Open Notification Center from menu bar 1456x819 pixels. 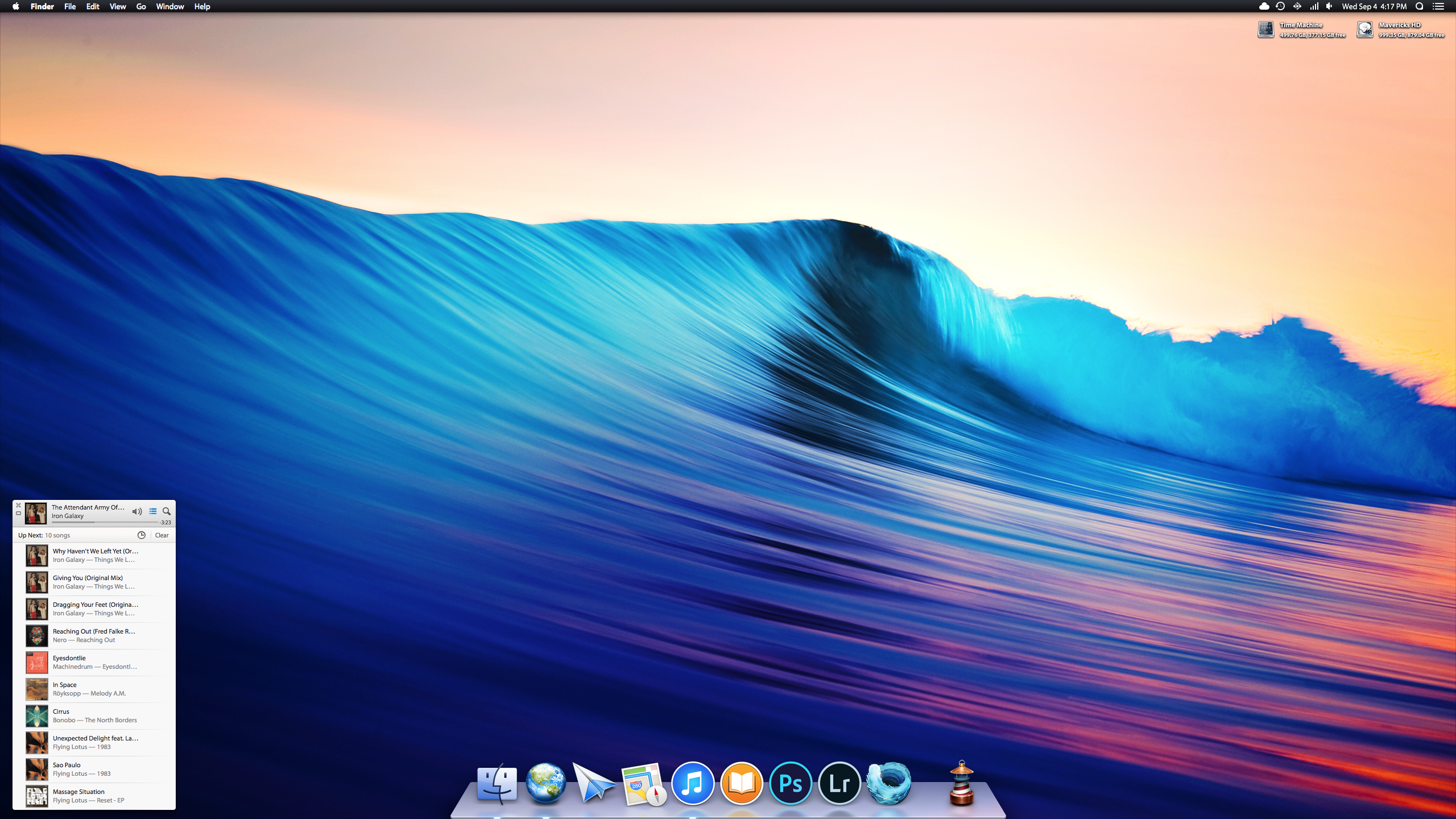click(x=1438, y=7)
